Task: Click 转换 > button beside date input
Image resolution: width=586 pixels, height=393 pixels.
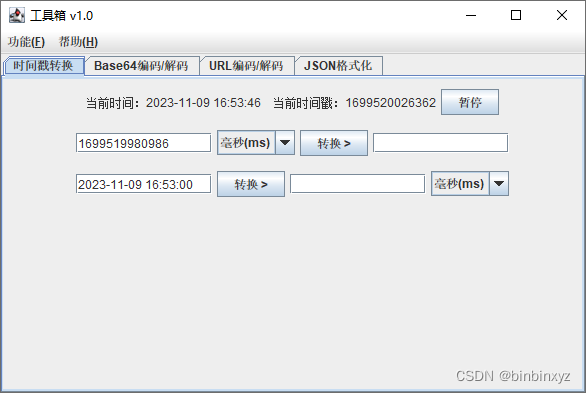Action: click(x=251, y=184)
